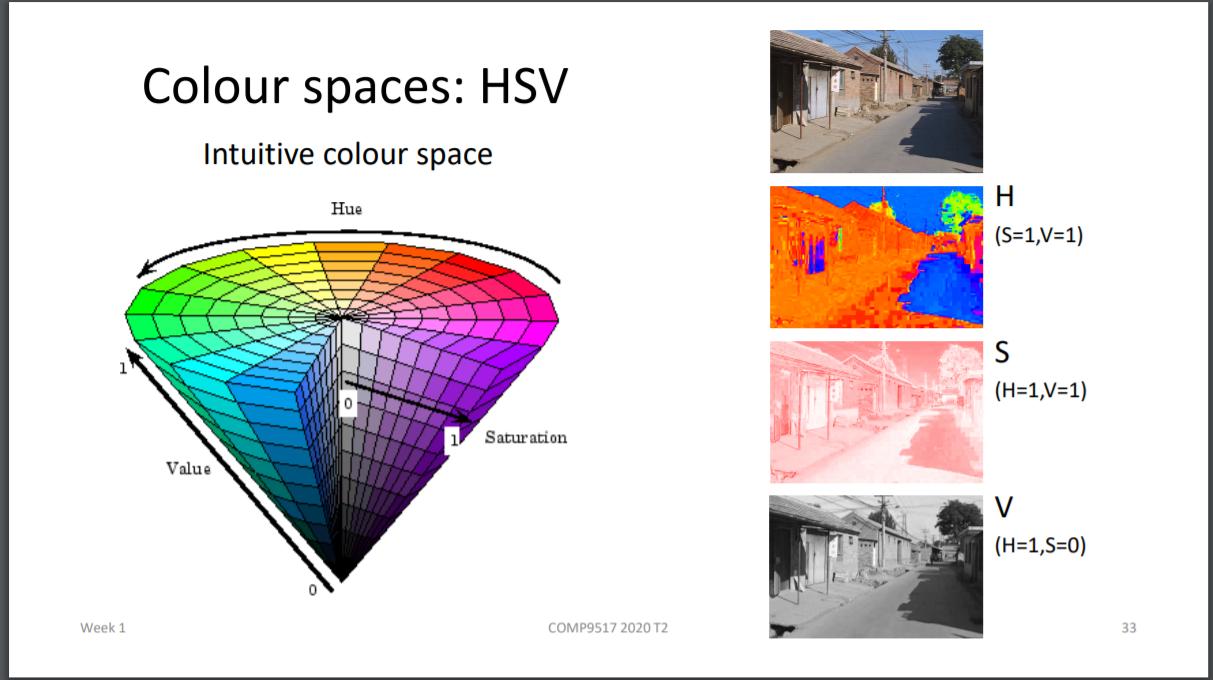Click the "(H=1,V=1)" caption text
1213x680 pixels.
(x=1040, y=391)
